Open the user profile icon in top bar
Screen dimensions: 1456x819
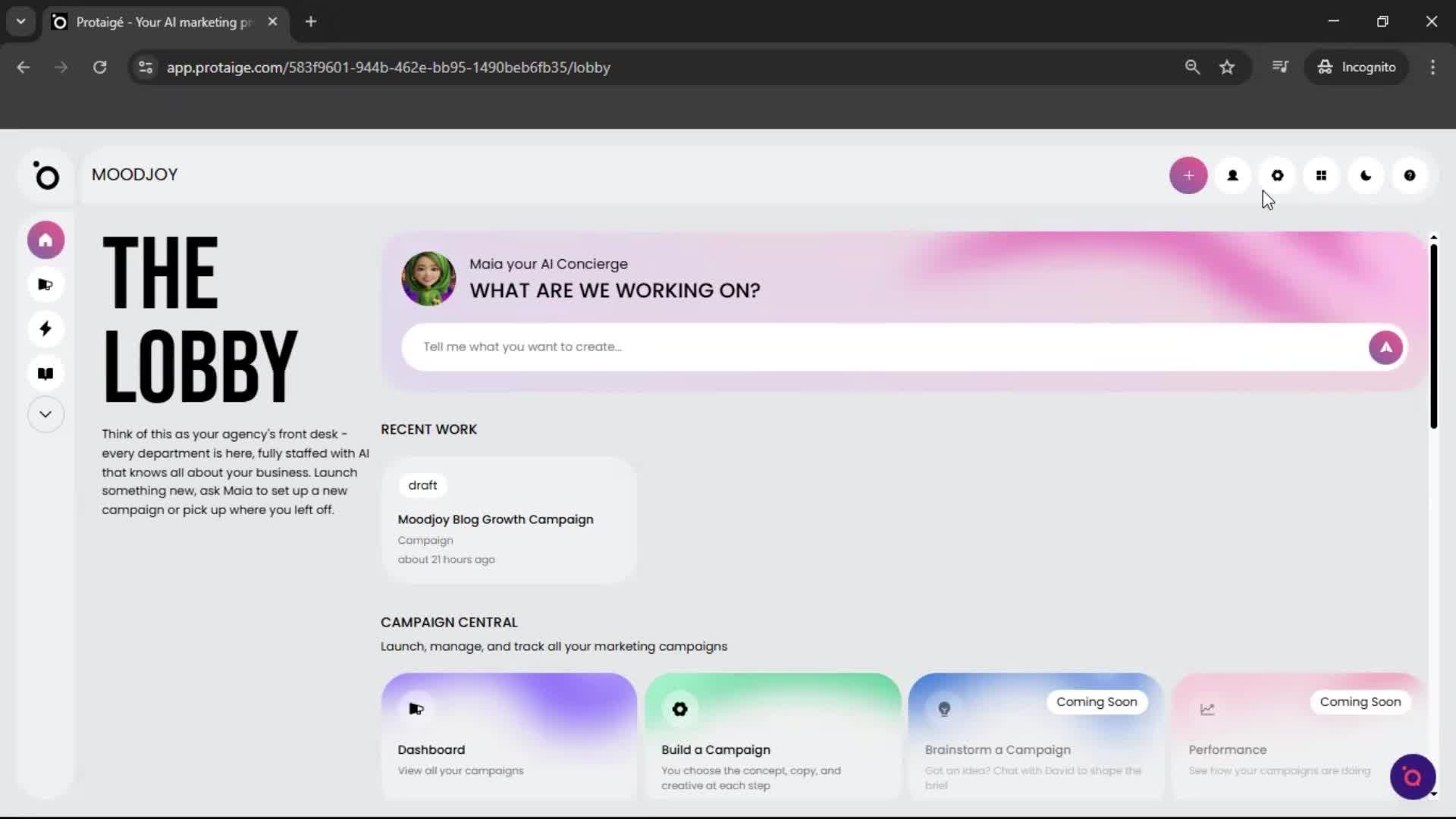(1232, 175)
